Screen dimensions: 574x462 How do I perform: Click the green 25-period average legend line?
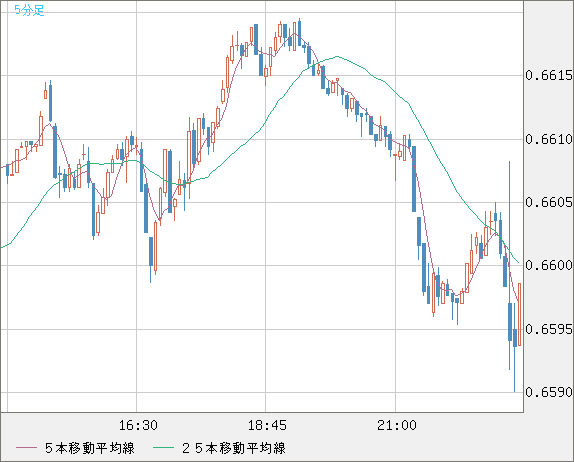tap(163, 448)
